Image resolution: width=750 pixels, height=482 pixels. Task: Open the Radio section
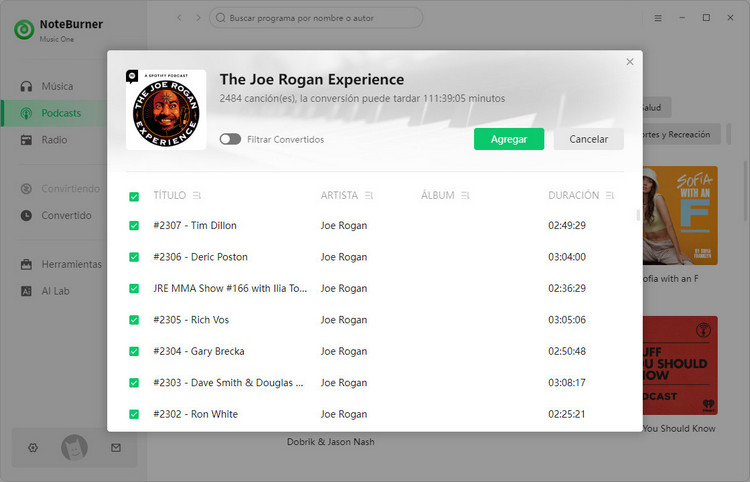pyautogui.click(x=55, y=140)
